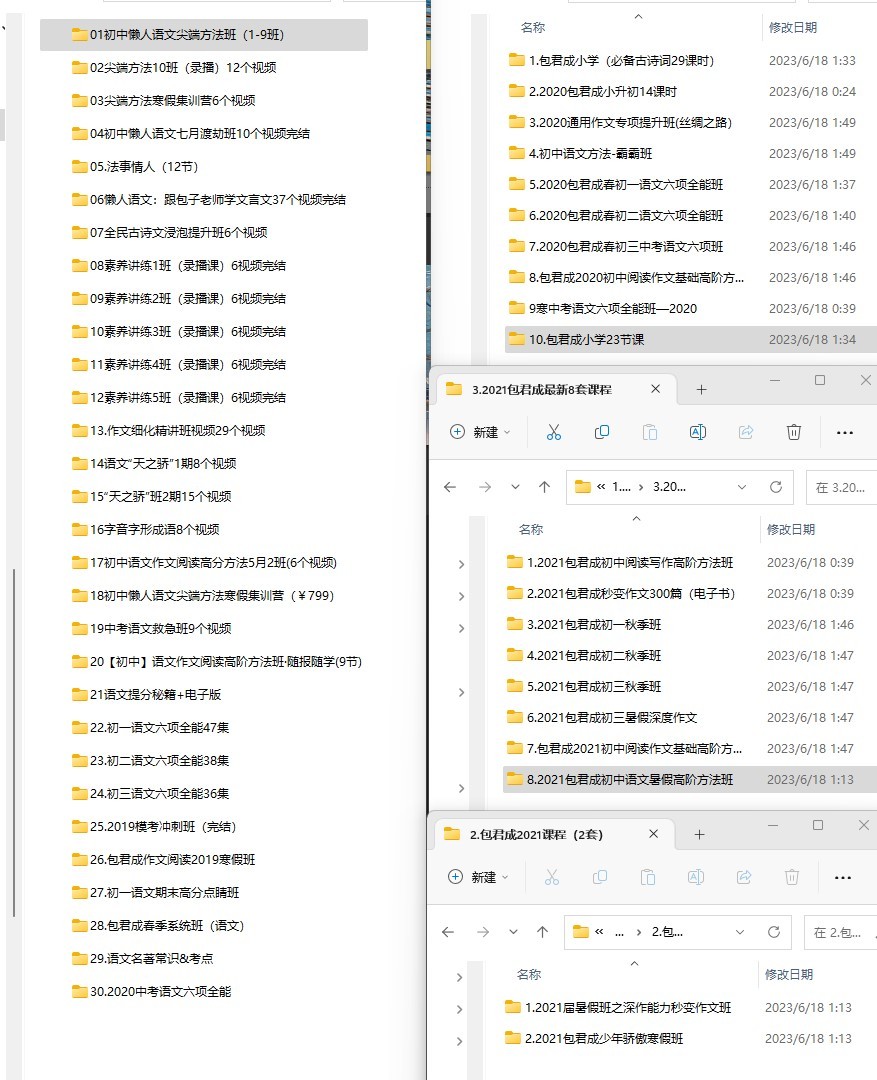Add new tab in 3.2021包君成最新8套课程 window

[701, 389]
